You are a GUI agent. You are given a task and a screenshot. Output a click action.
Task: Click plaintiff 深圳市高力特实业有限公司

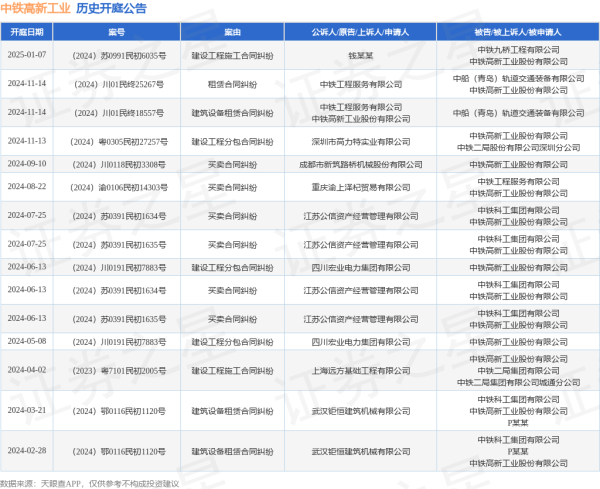pos(360,142)
